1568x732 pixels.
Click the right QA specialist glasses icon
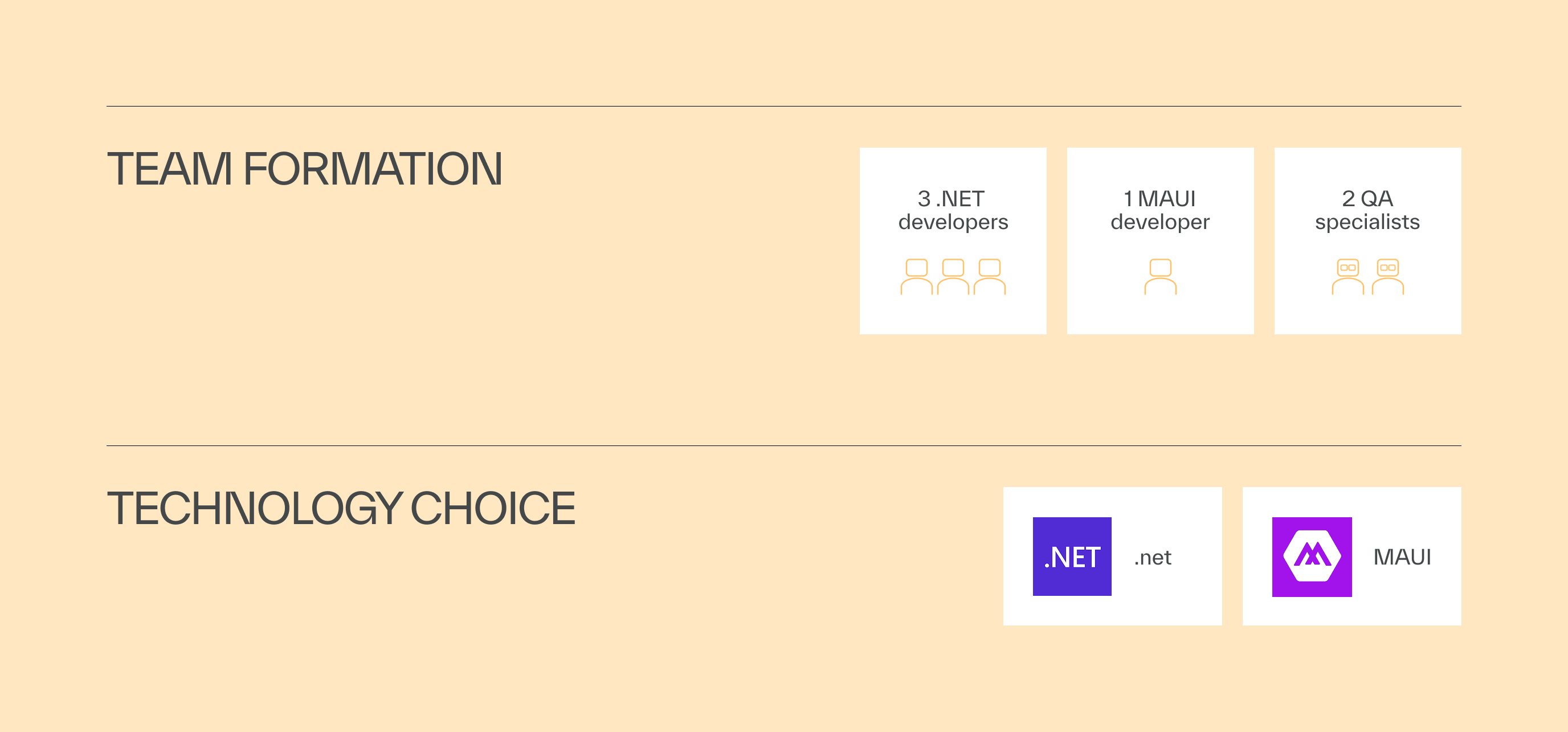[1388, 277]
